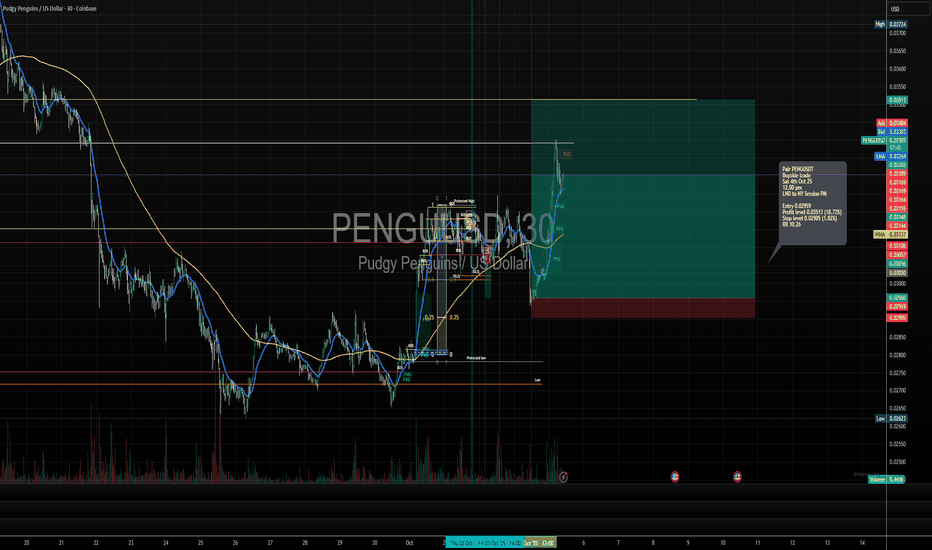
Task: Click the lightning bolt event icon
Action: 565,478
